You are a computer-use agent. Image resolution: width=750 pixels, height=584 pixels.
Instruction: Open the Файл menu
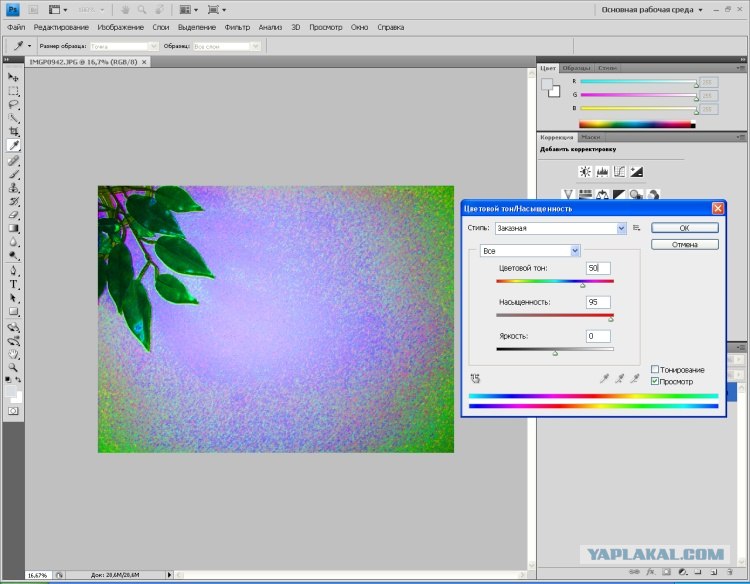(x=16, y=27)
